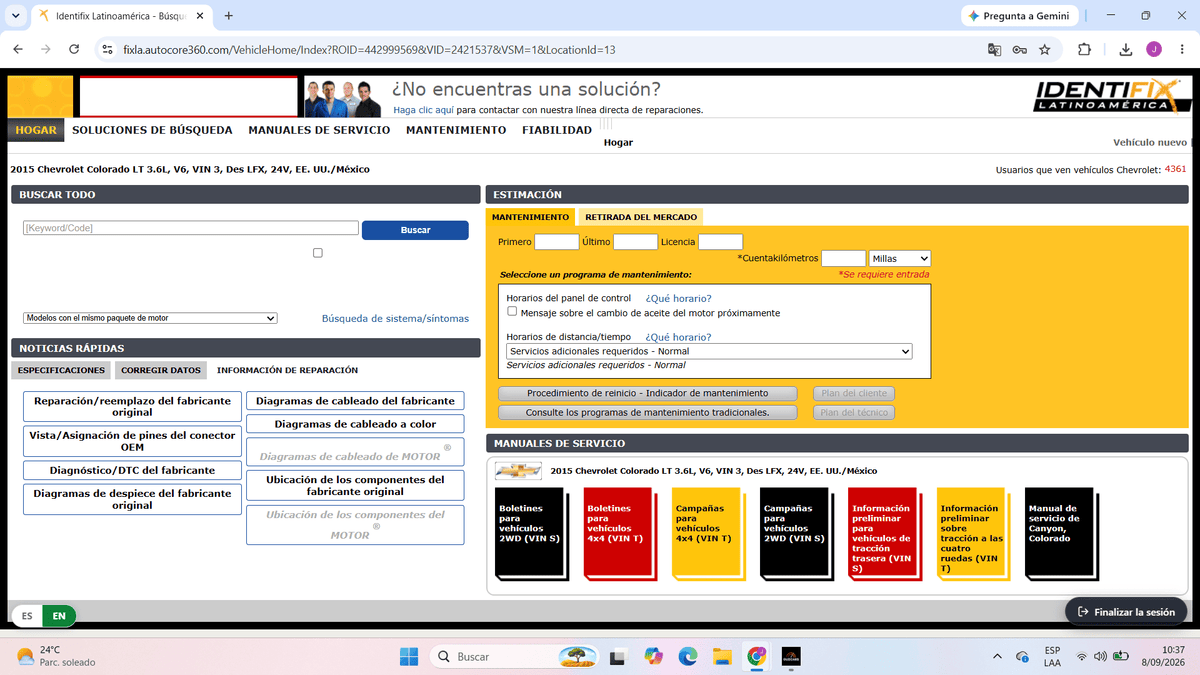This screenshot has height=675, width=1200.
Task: Go to HOGAR menu
Action: point(36,130)
